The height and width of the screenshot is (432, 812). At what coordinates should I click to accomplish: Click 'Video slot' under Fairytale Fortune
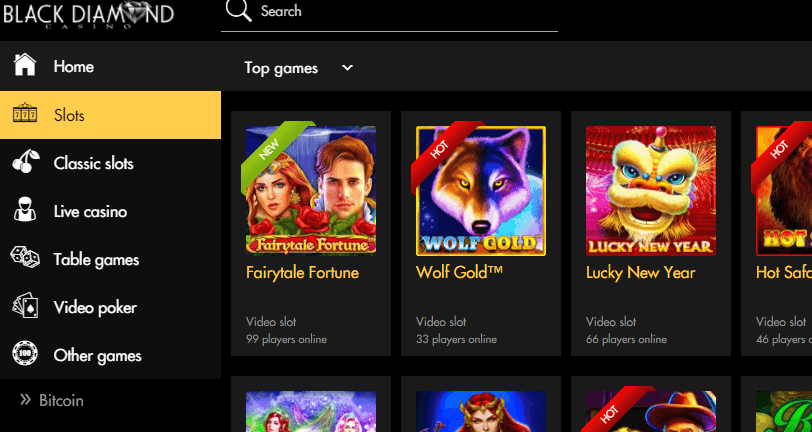(x=271, y=322)
